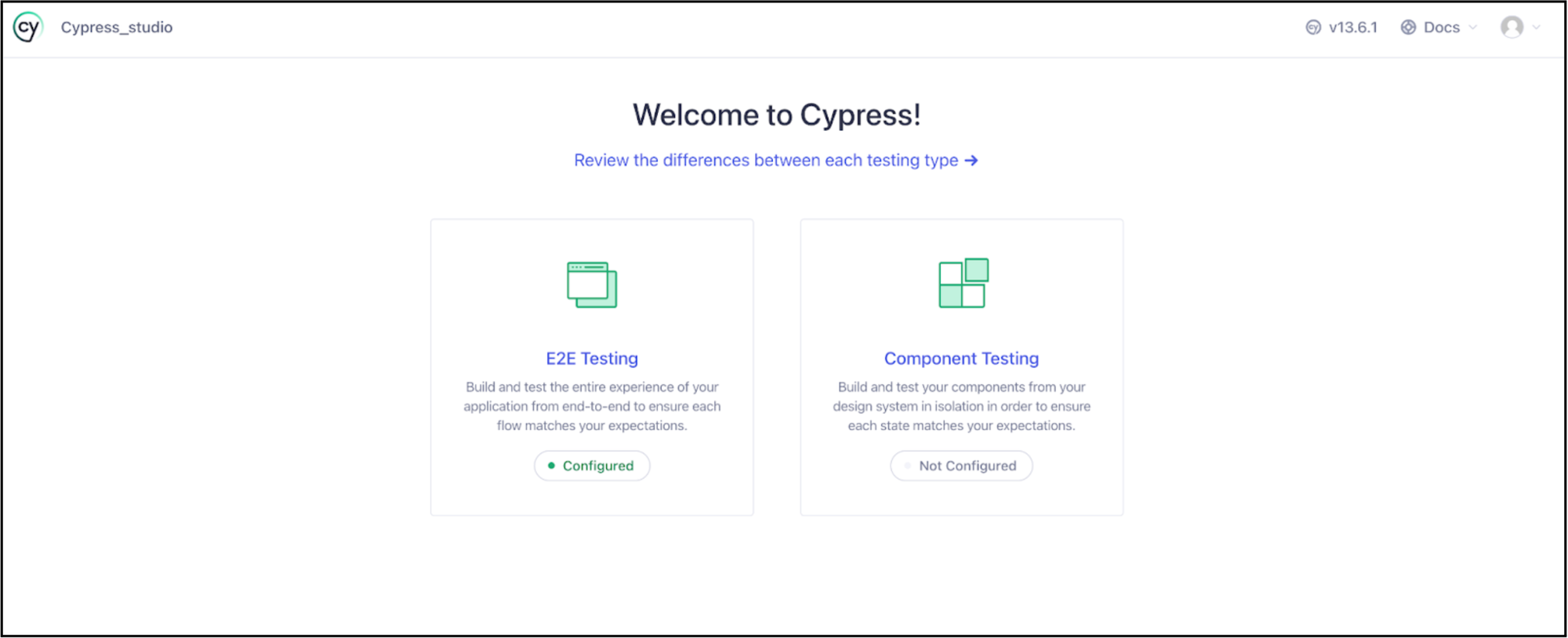The image size is (1568, 638).
Task: Click the green dot in Configured badge
Action: tap(551, 466)
